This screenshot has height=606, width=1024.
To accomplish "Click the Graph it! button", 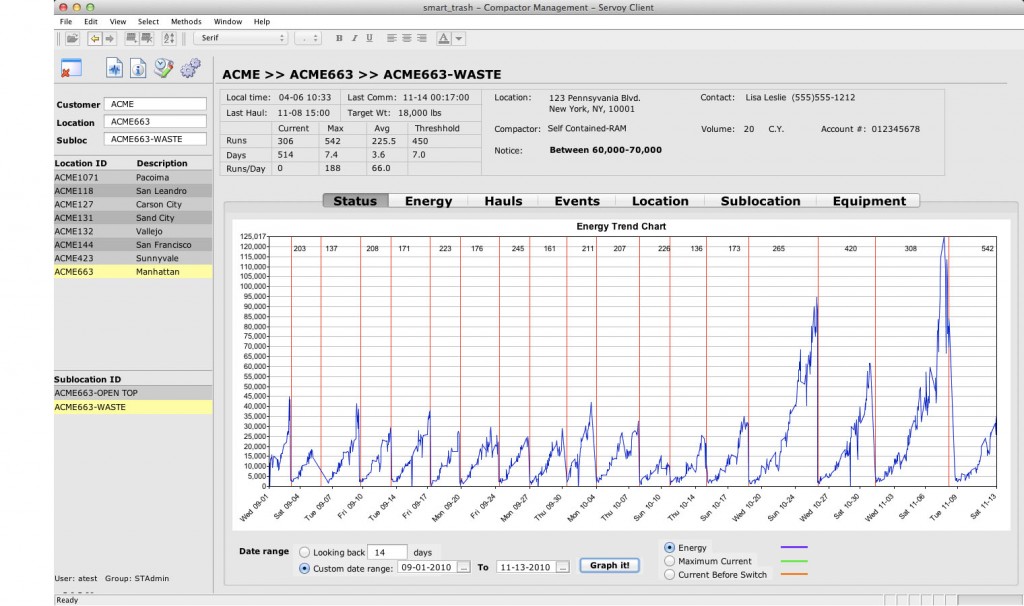I will click(x=609, y=566).
